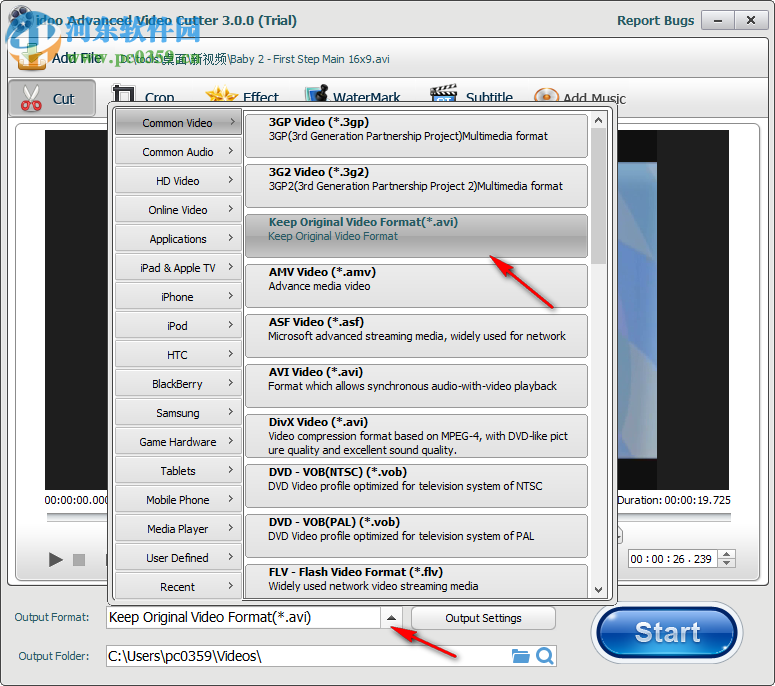Expand the Mobile Phone category
This screenshot has width=775, height=686.
point(178,500)
